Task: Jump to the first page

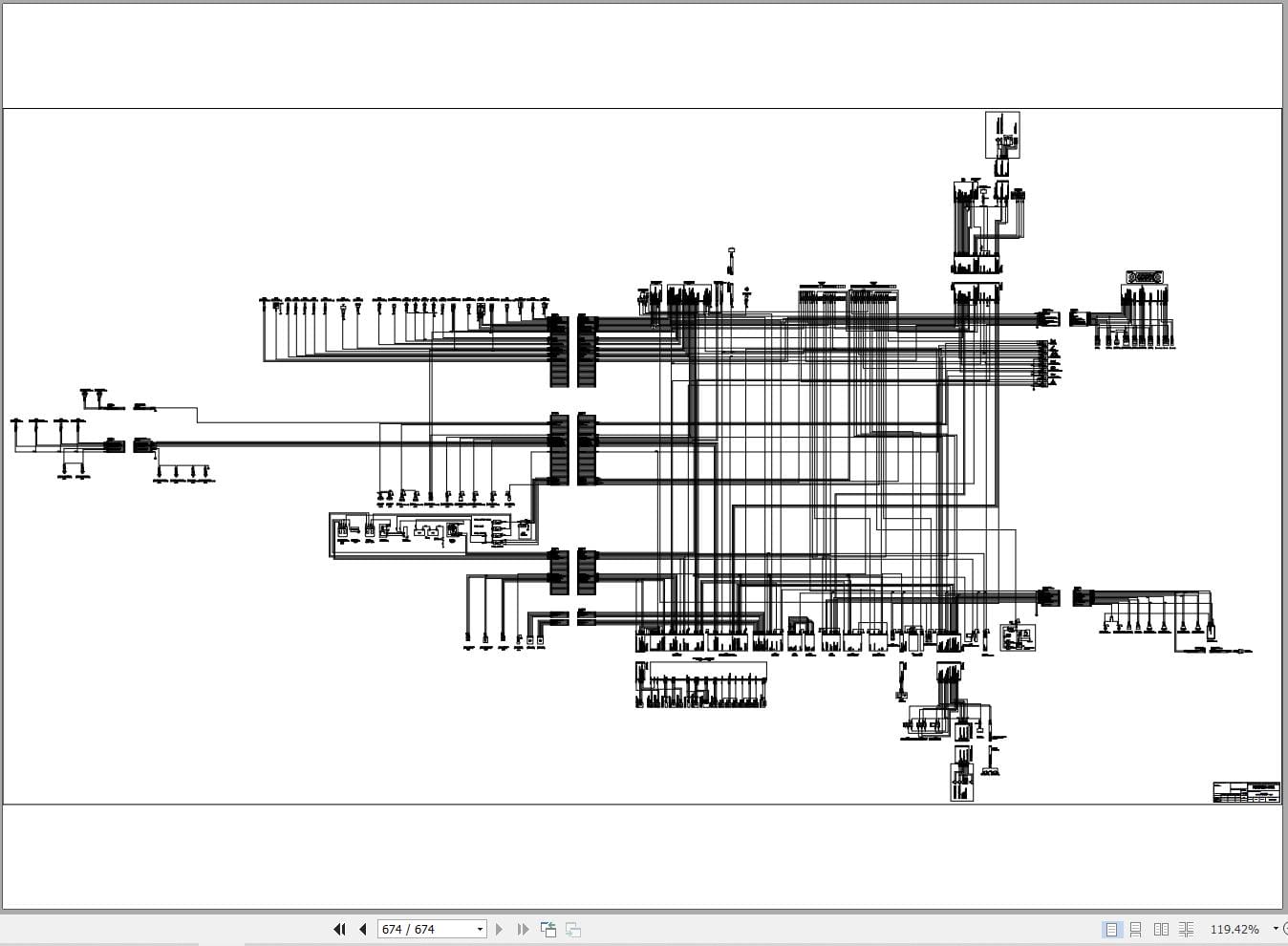Action: click(x=339, y=929)
